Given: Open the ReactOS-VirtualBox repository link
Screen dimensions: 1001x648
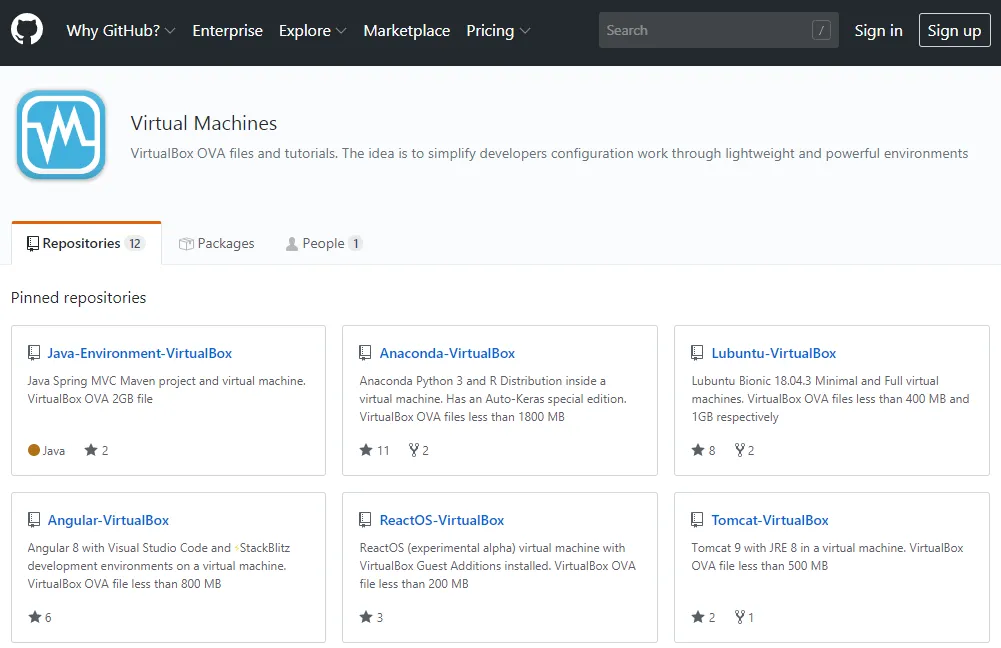Looking at the screenshot, I should pos(442,519).
